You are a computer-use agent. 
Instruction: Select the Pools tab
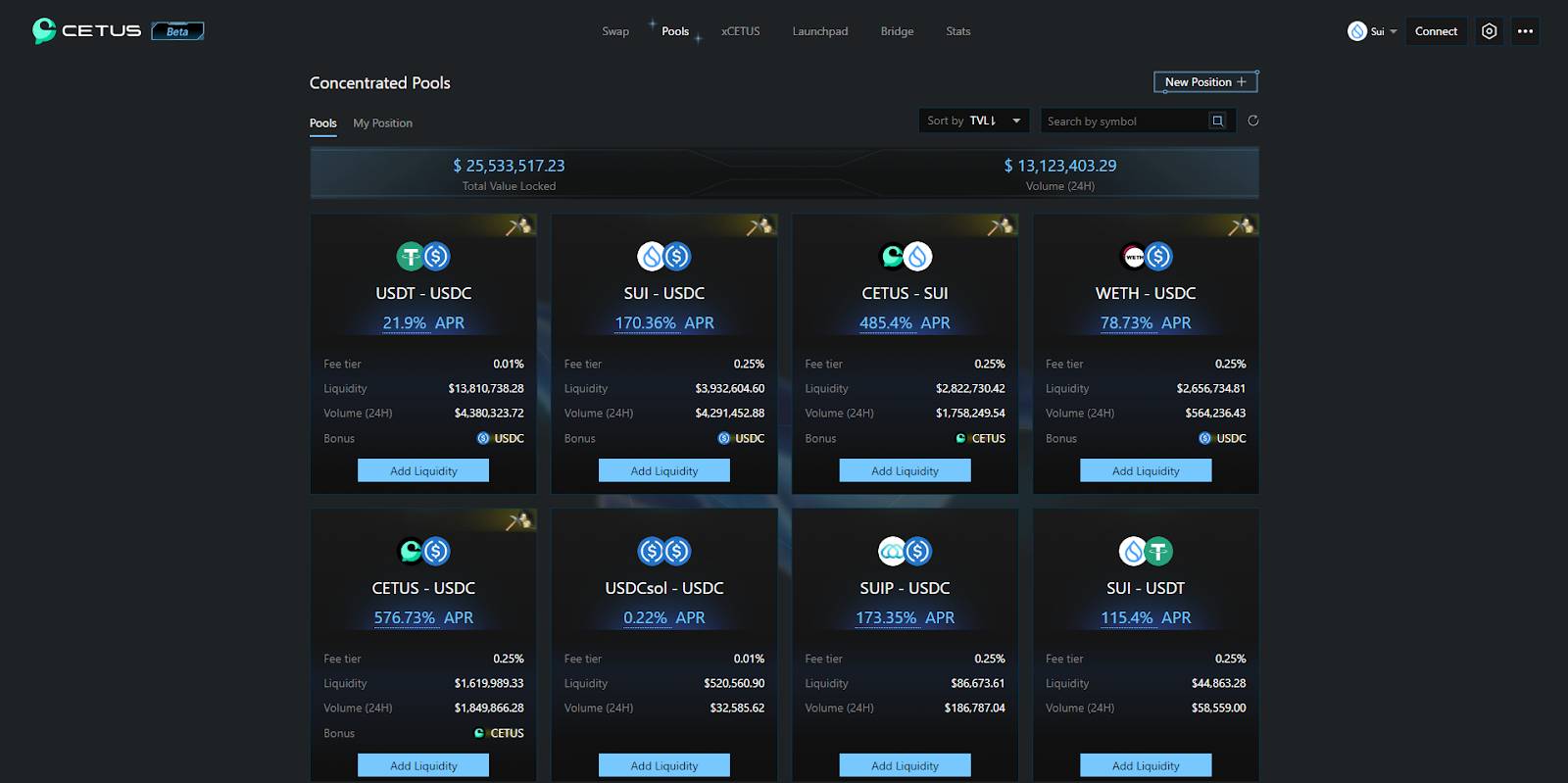(x=323, y=123)
